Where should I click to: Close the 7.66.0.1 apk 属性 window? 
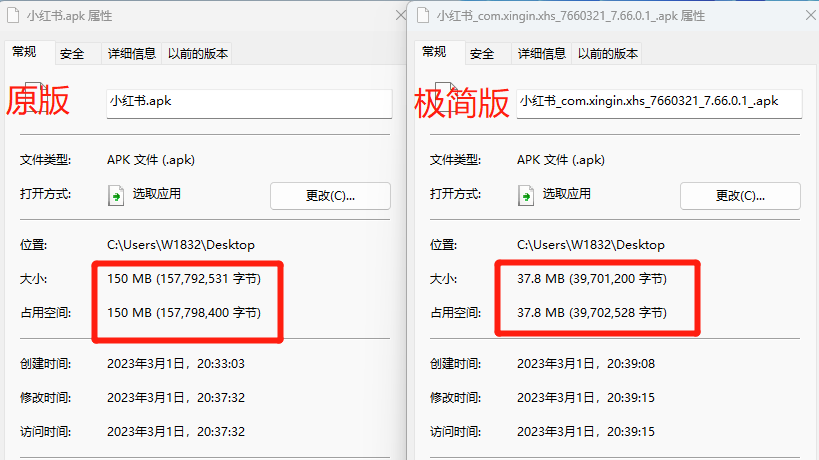tap(811, 15)
